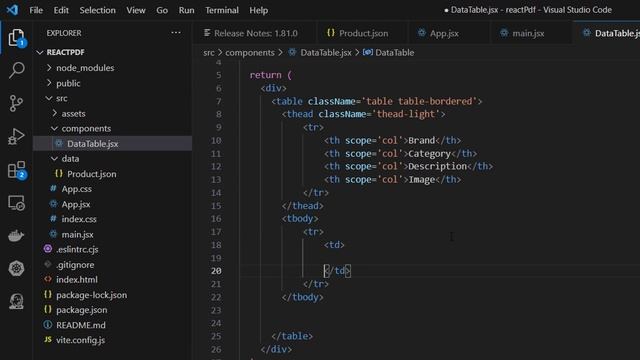Open the Run menu

pyautogui.click(x=187, y=10)
